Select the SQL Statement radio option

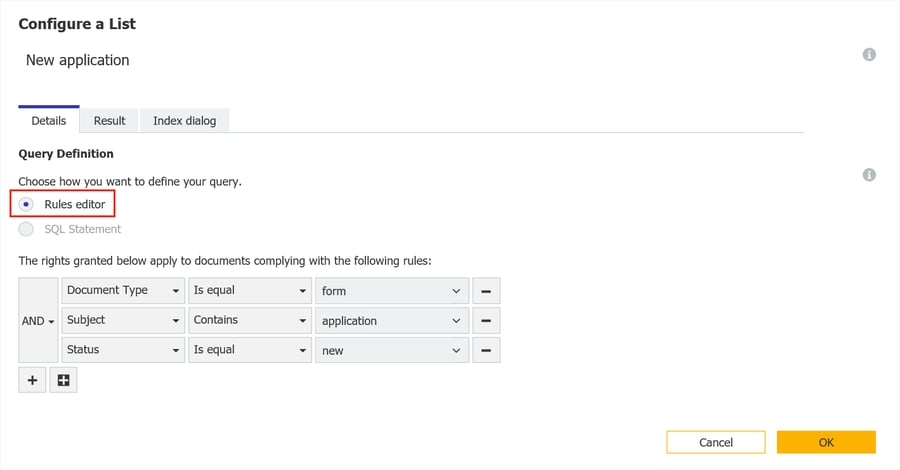[27, 229]
